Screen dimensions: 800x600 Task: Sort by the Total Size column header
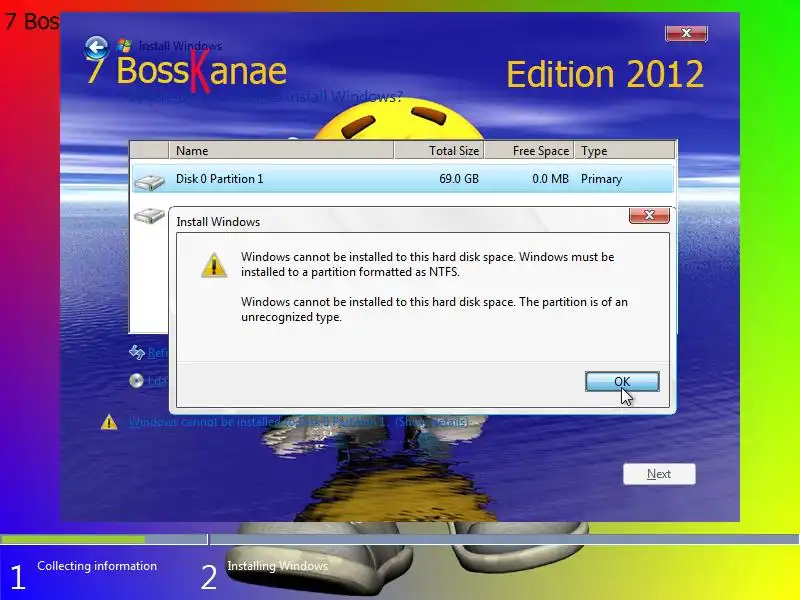[x=439, y=151]
